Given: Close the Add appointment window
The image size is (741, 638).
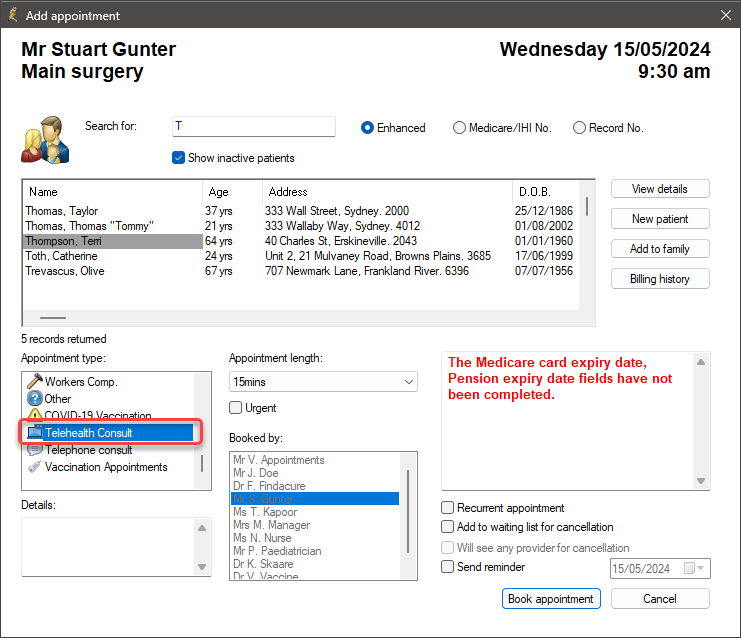Looking at the screenshot, I should [726, 15].
